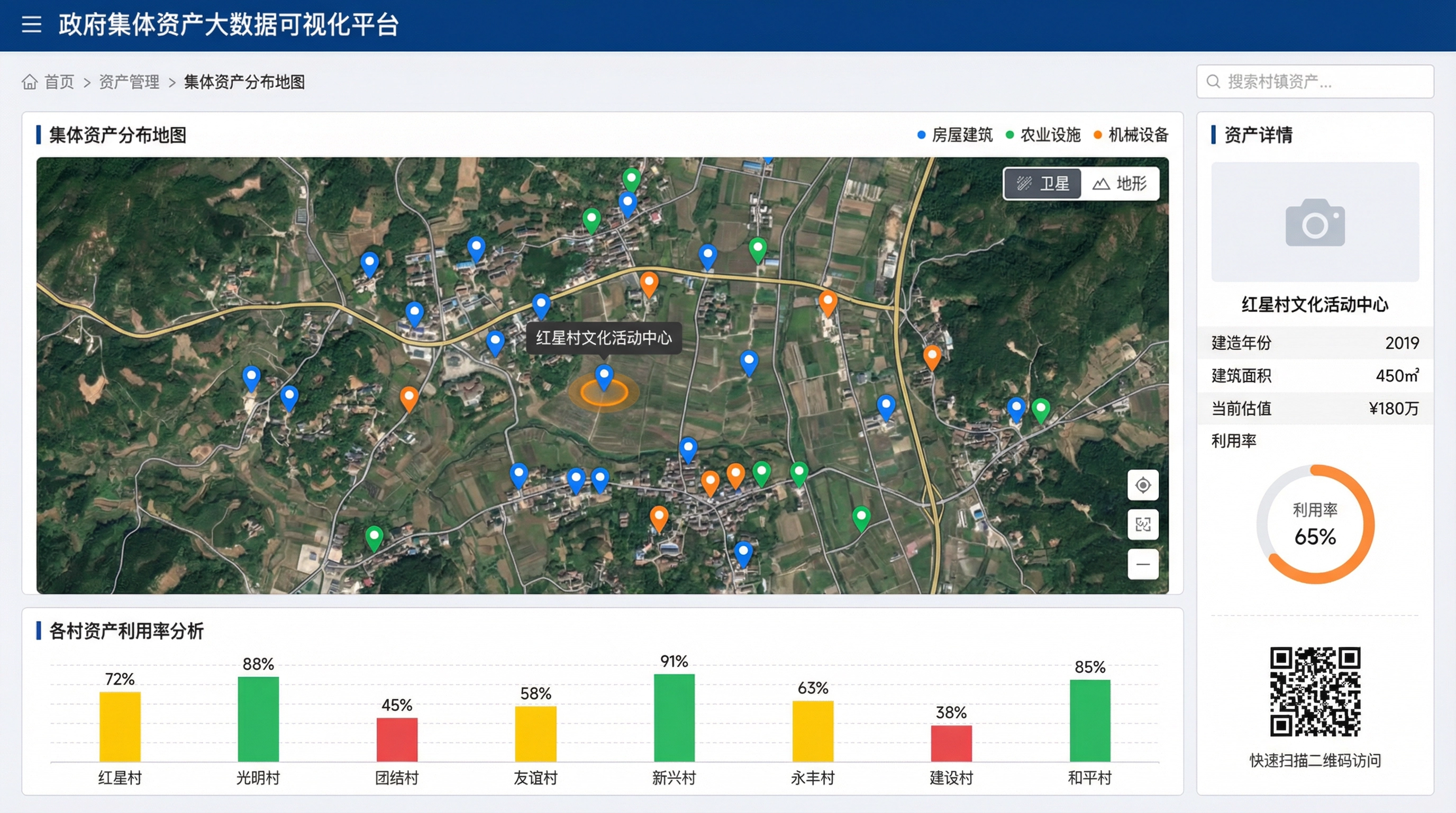
Task: Click the area-select scan icon on the map
Action: [1143, 525]
